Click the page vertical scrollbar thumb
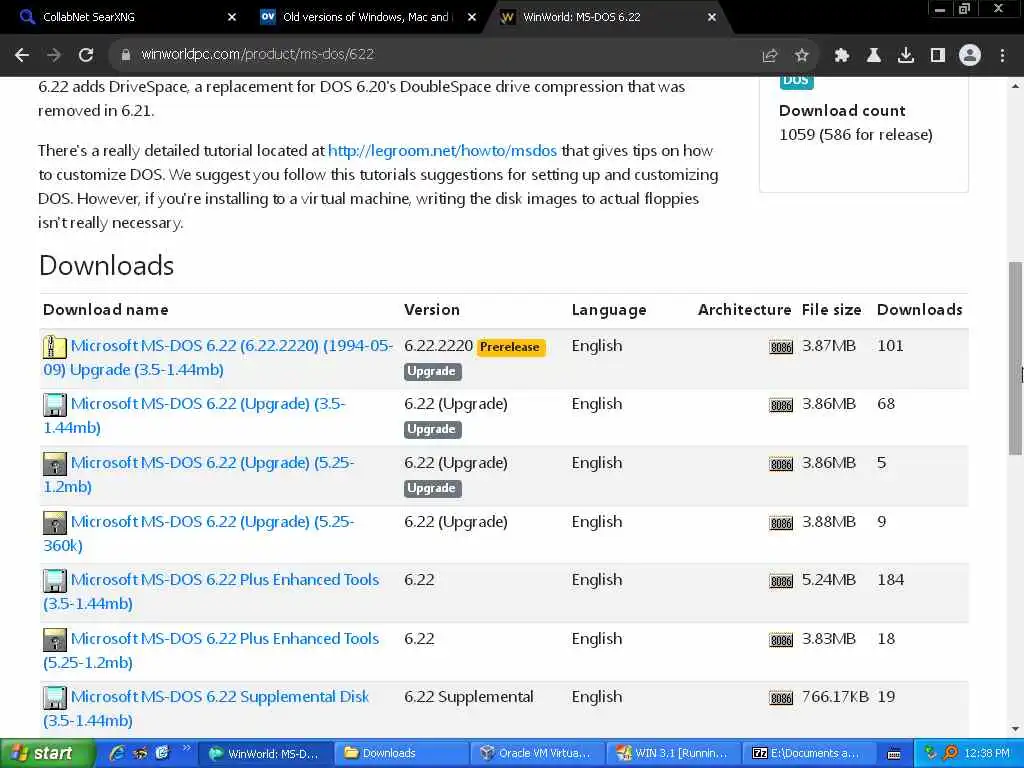This screenshot has height=768, width=1024. coord(1016,358)
